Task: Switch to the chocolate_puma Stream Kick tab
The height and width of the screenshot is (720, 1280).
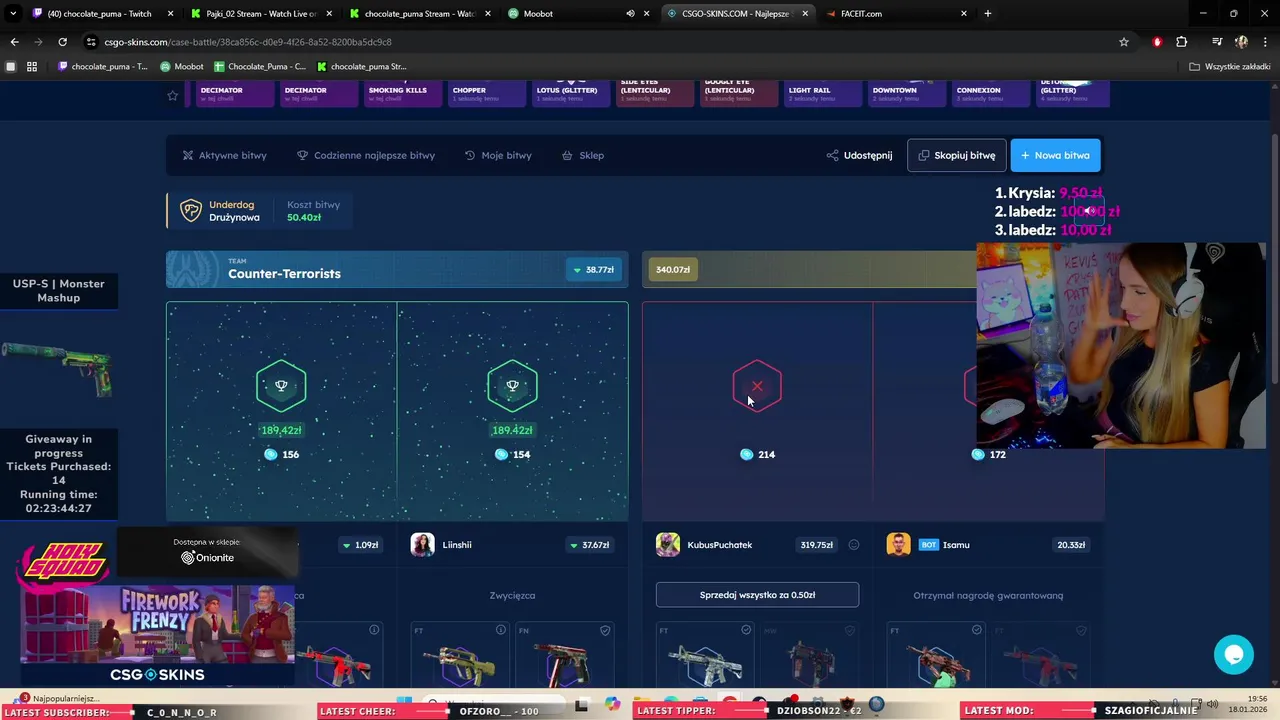Action: 420,14
